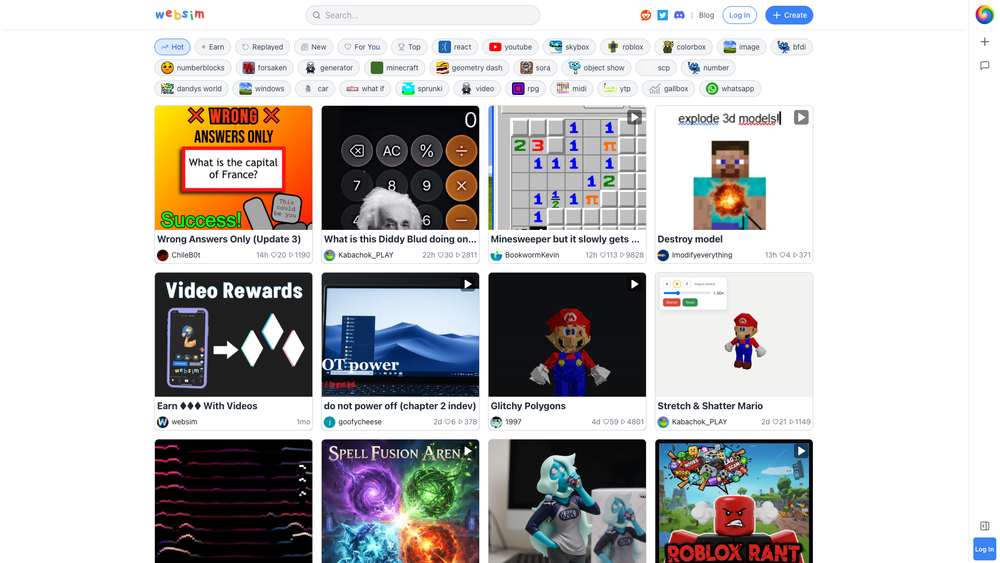Choose the generator tag chip
Viewport: 1000px width, 563px height.
pos(328,68)
